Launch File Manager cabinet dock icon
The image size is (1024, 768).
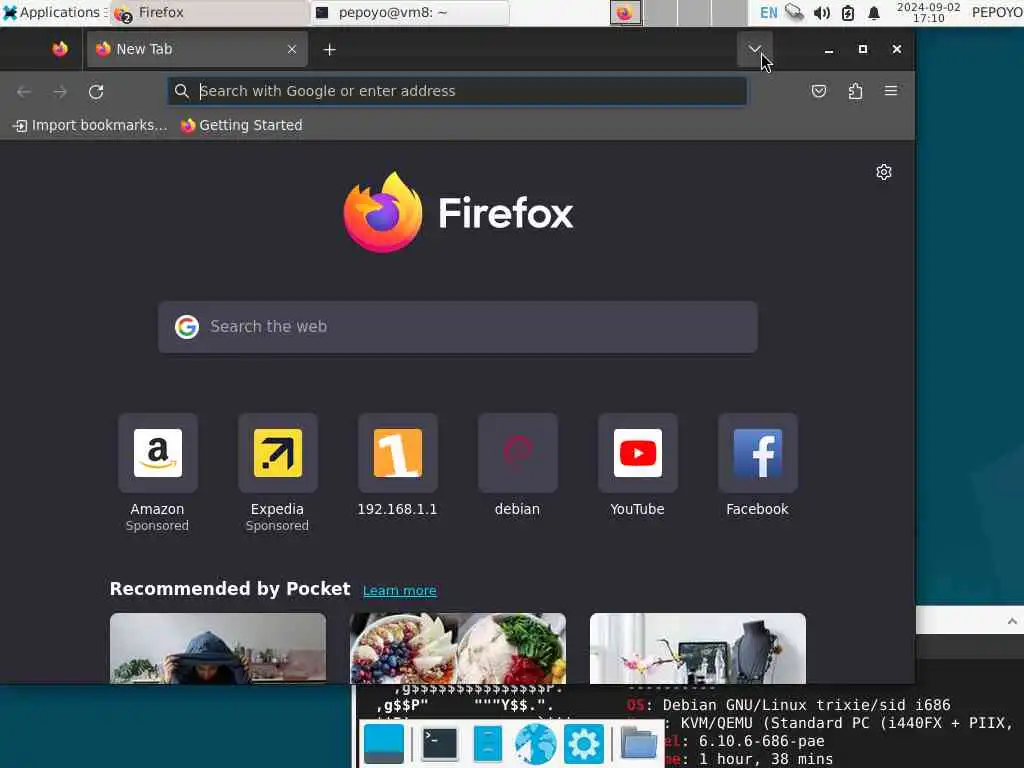(488, 743)
